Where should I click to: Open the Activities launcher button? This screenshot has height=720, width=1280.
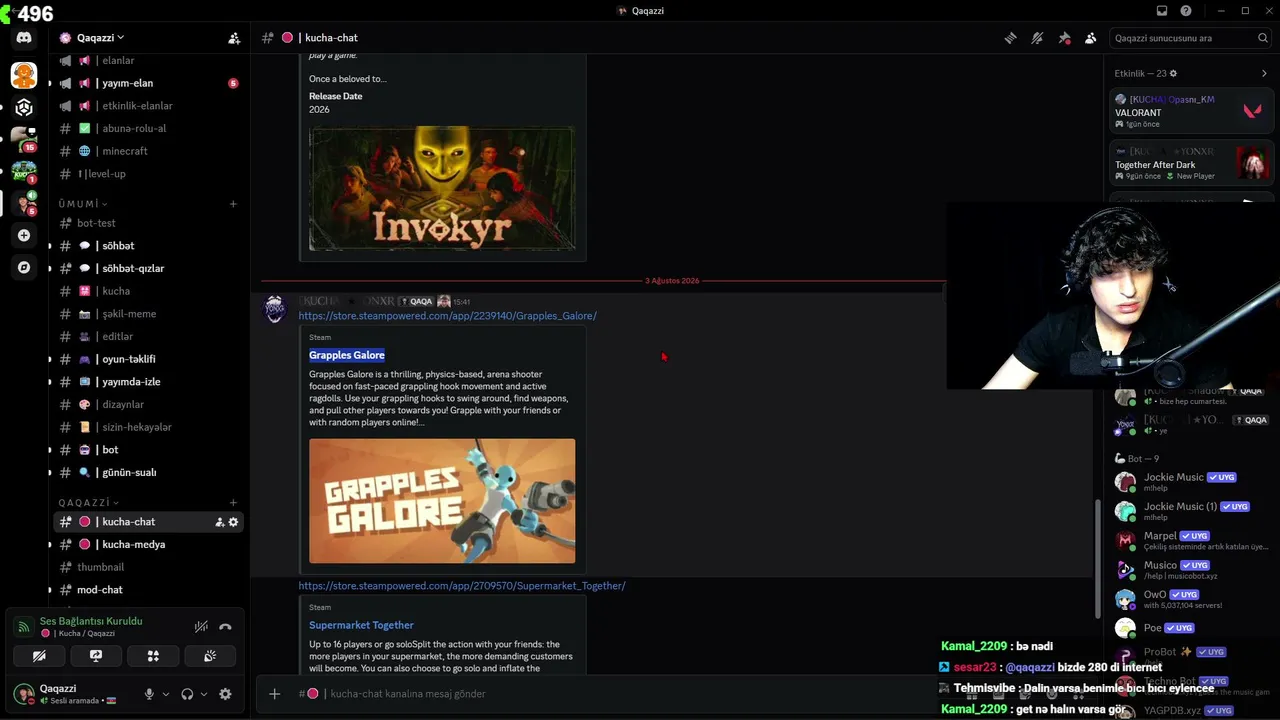coord(153,656)
